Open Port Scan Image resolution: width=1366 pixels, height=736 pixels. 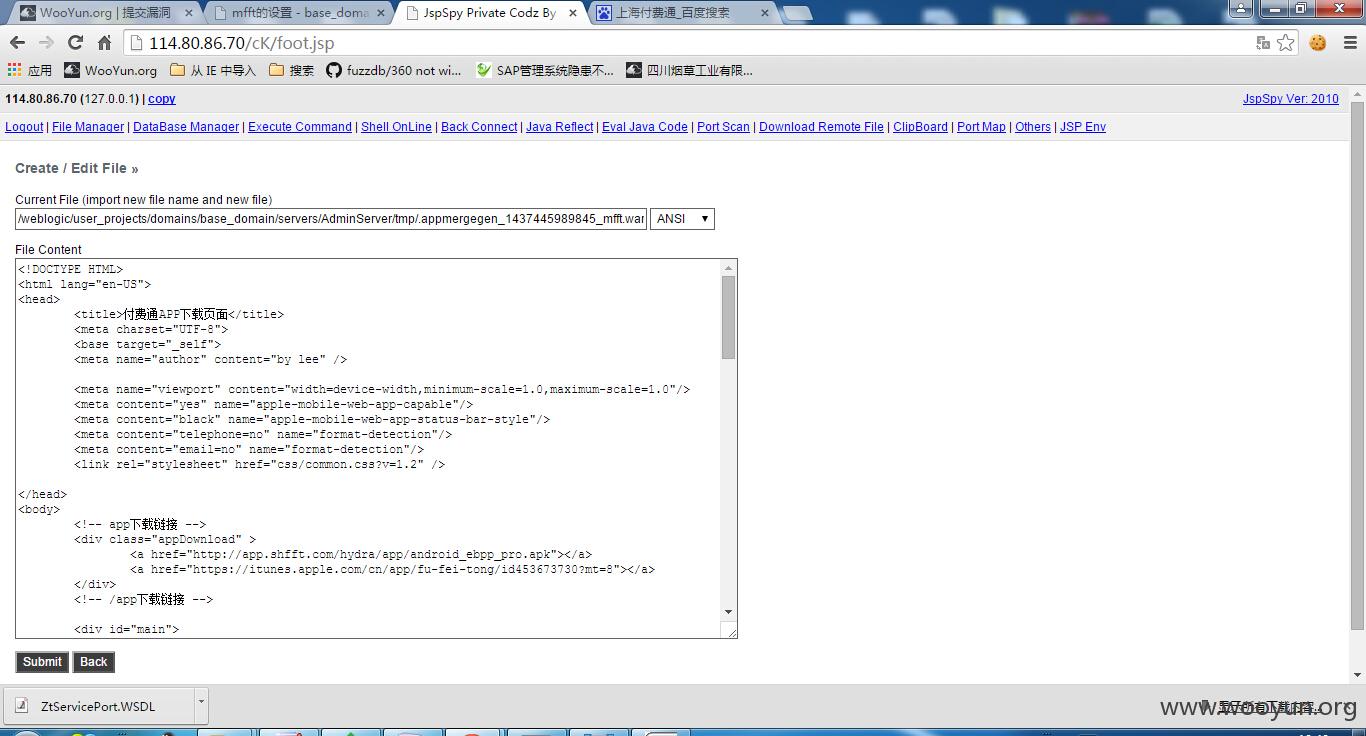click(x=723, y=127)
